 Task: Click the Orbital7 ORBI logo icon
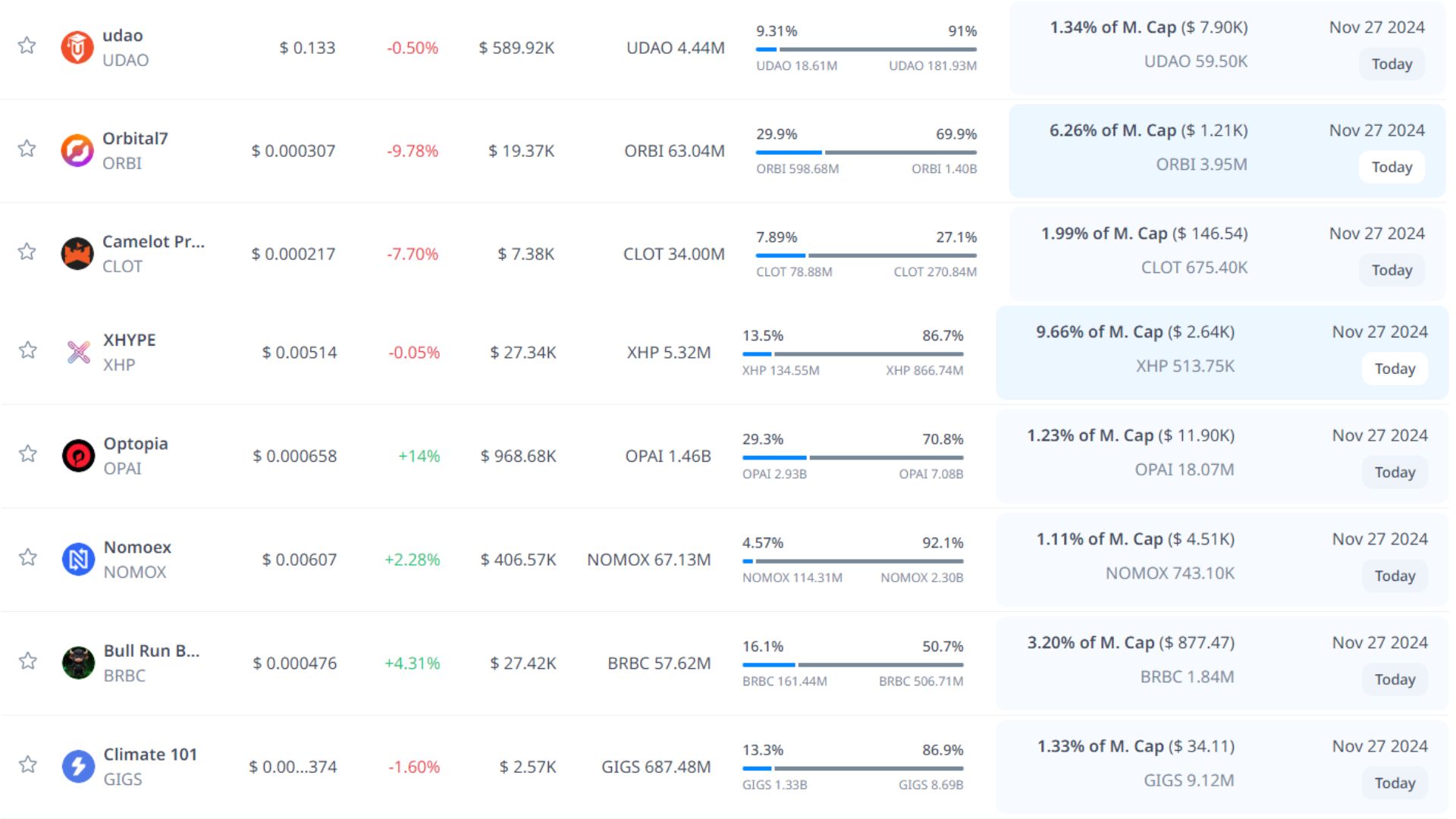[x=77, y=150]
